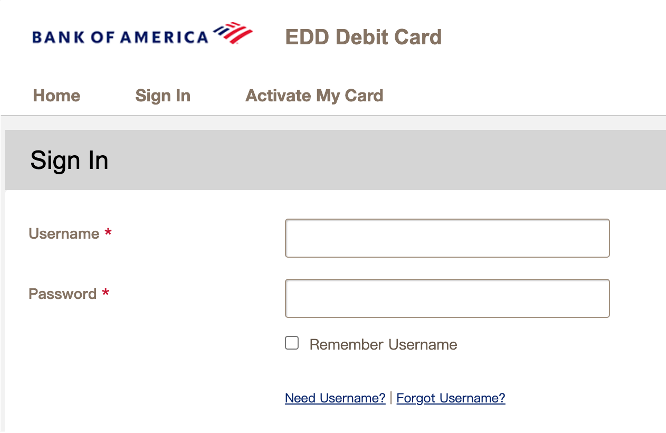Focus the Password text input box
Image resolution: width=666 pixels, height=433 pixels.
coord(447,298)
